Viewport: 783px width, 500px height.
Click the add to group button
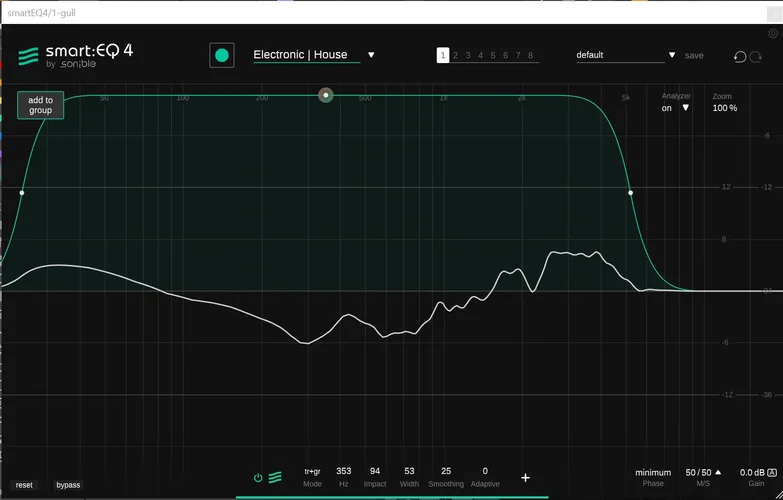40,105
